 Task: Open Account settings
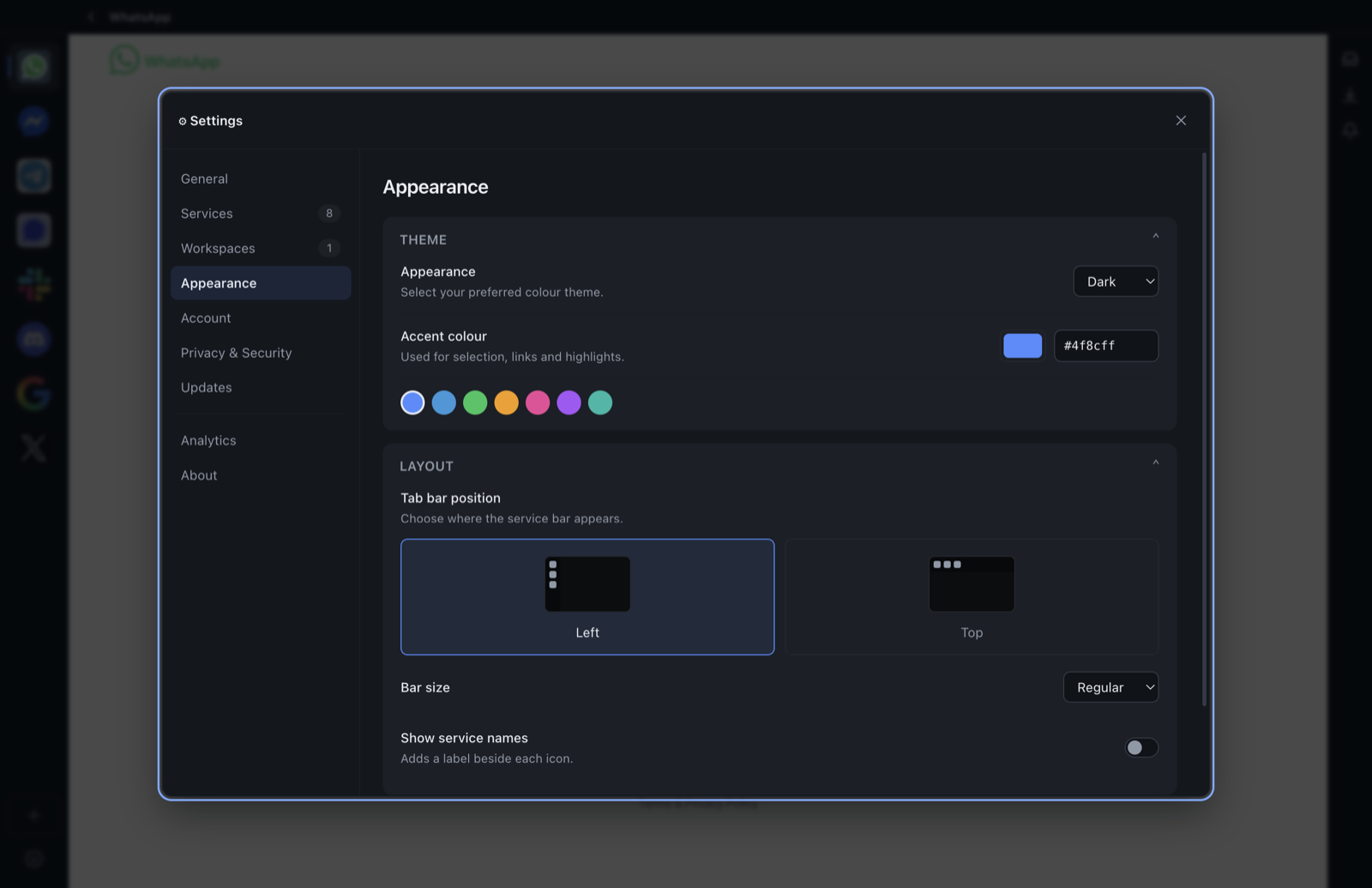pos(261,318)
